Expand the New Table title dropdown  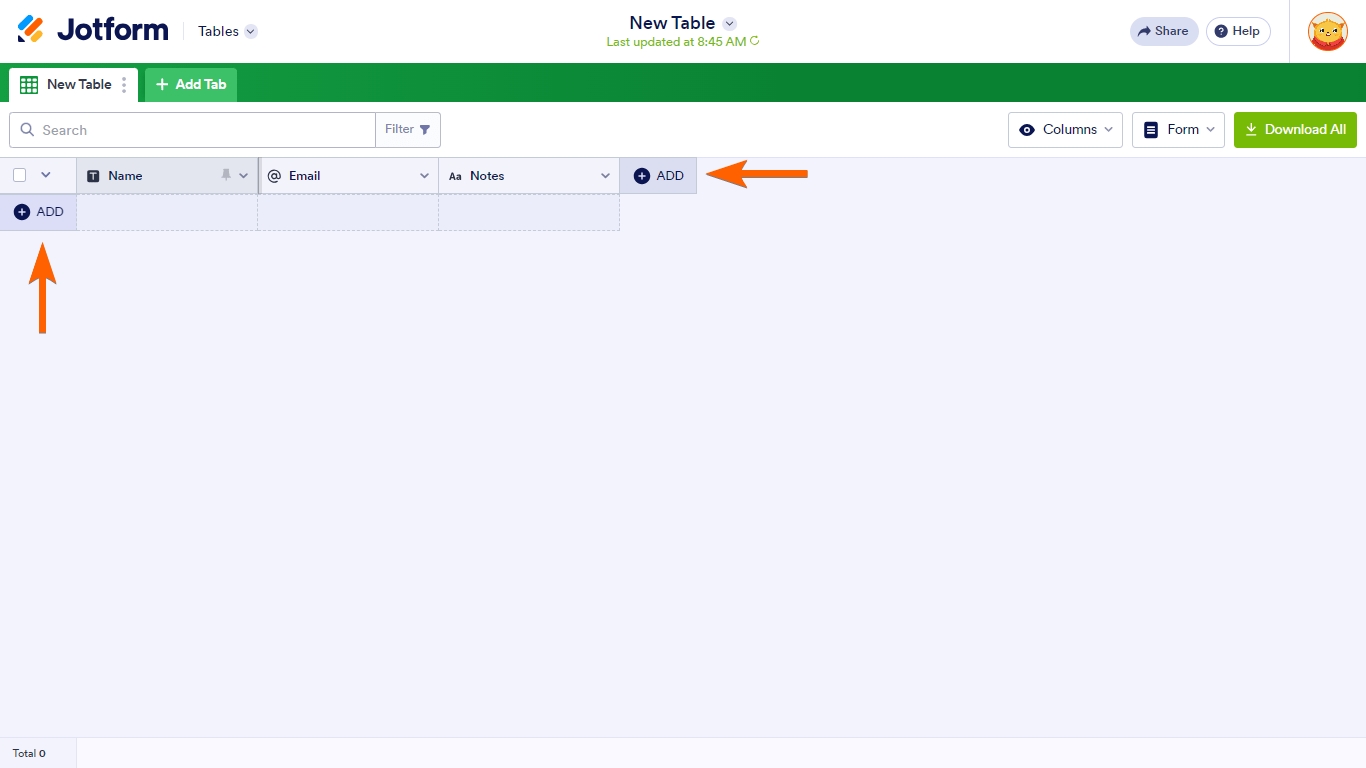[729, 23]
